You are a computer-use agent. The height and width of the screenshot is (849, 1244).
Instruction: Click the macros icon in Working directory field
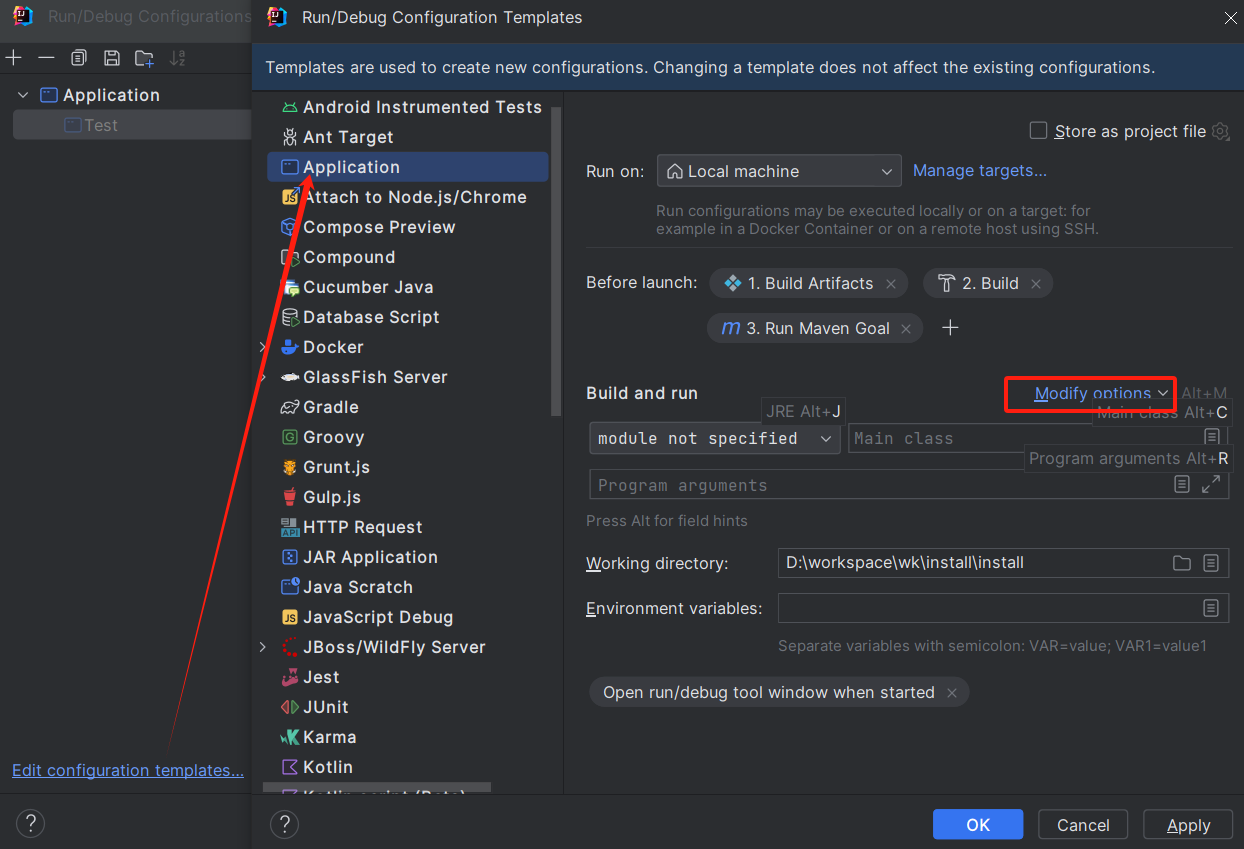1211,563
